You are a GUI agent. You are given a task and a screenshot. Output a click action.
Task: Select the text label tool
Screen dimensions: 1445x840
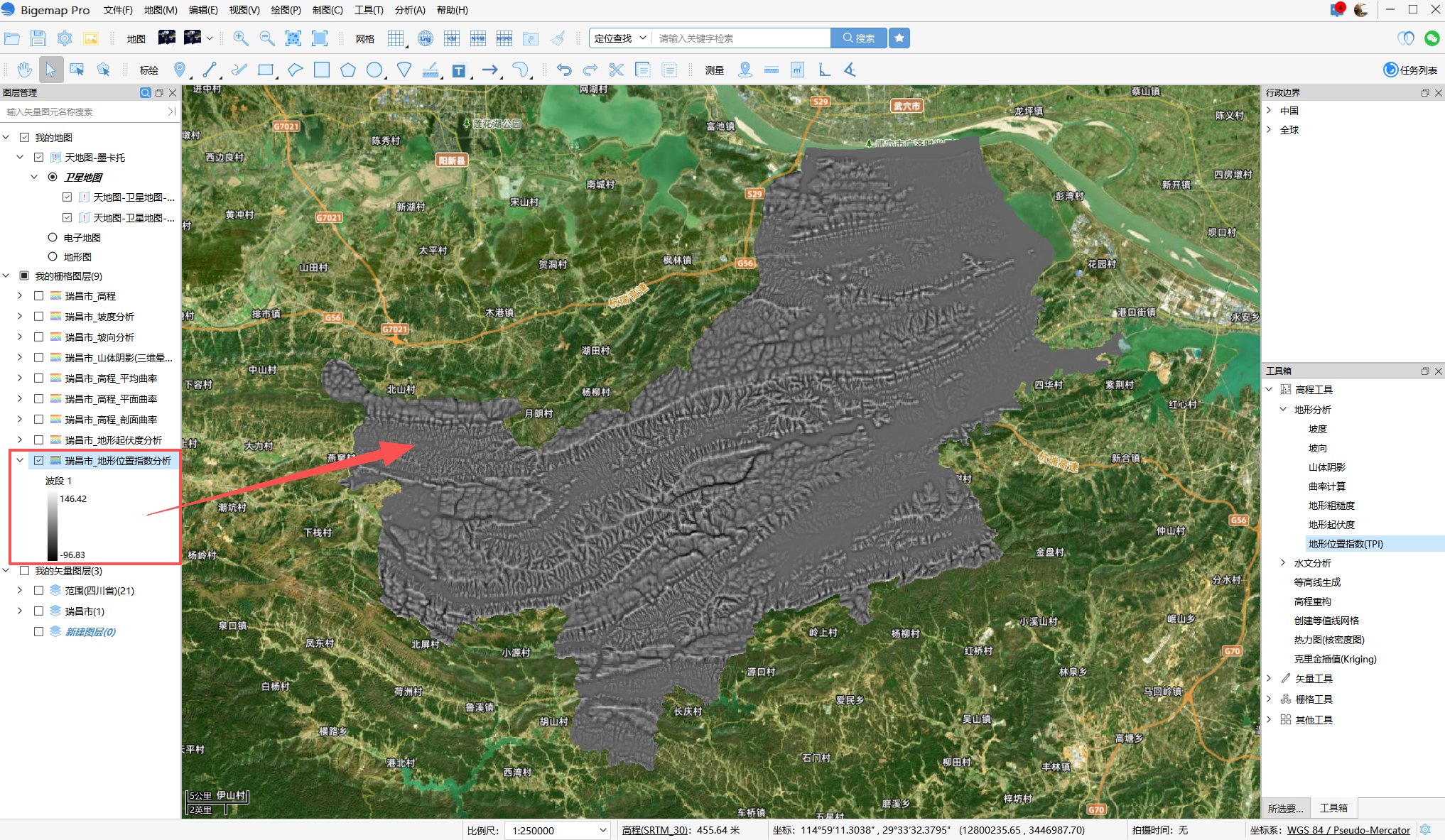pos(459,70)
